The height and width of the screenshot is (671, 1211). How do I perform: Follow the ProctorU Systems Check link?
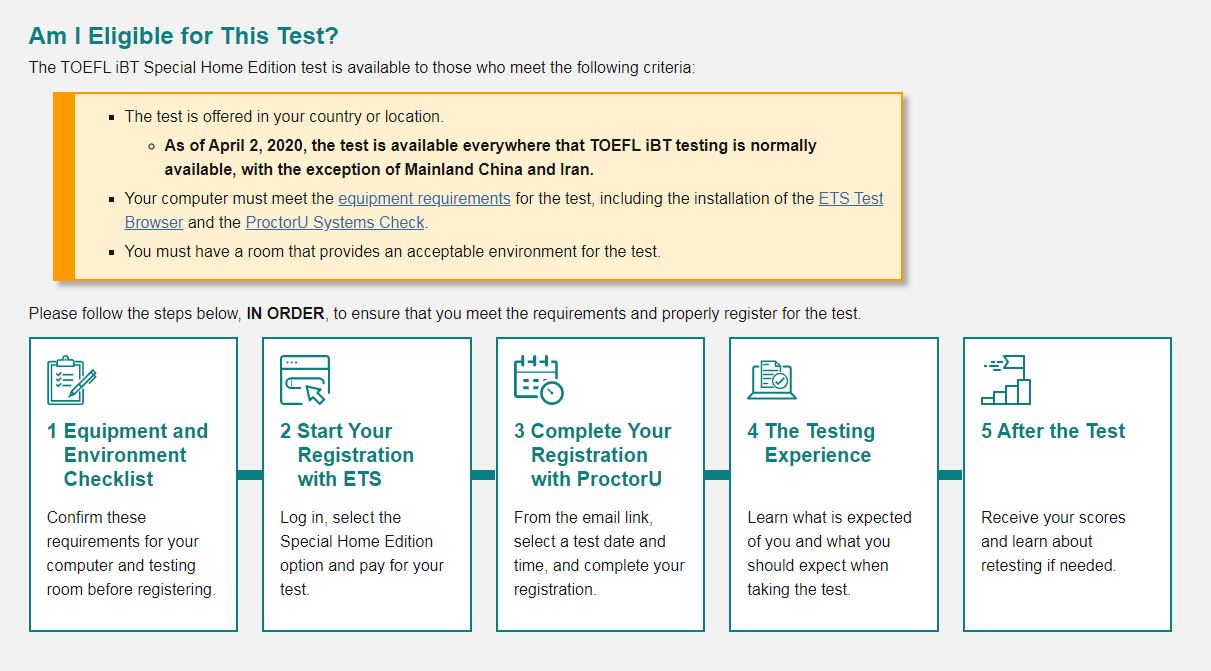click(x=335, y=222)
